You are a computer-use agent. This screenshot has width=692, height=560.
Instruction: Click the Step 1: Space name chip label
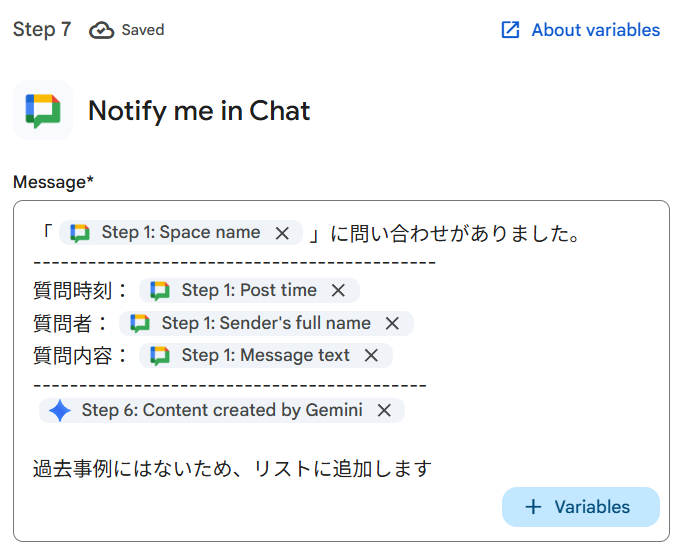click(x=181, y=233)
